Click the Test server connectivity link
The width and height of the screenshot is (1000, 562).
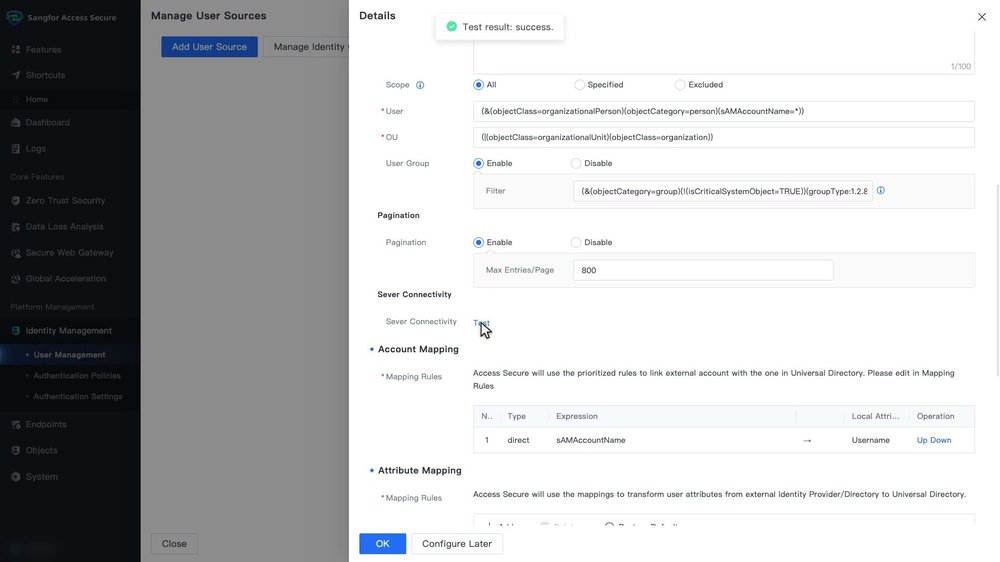(481, 323)
